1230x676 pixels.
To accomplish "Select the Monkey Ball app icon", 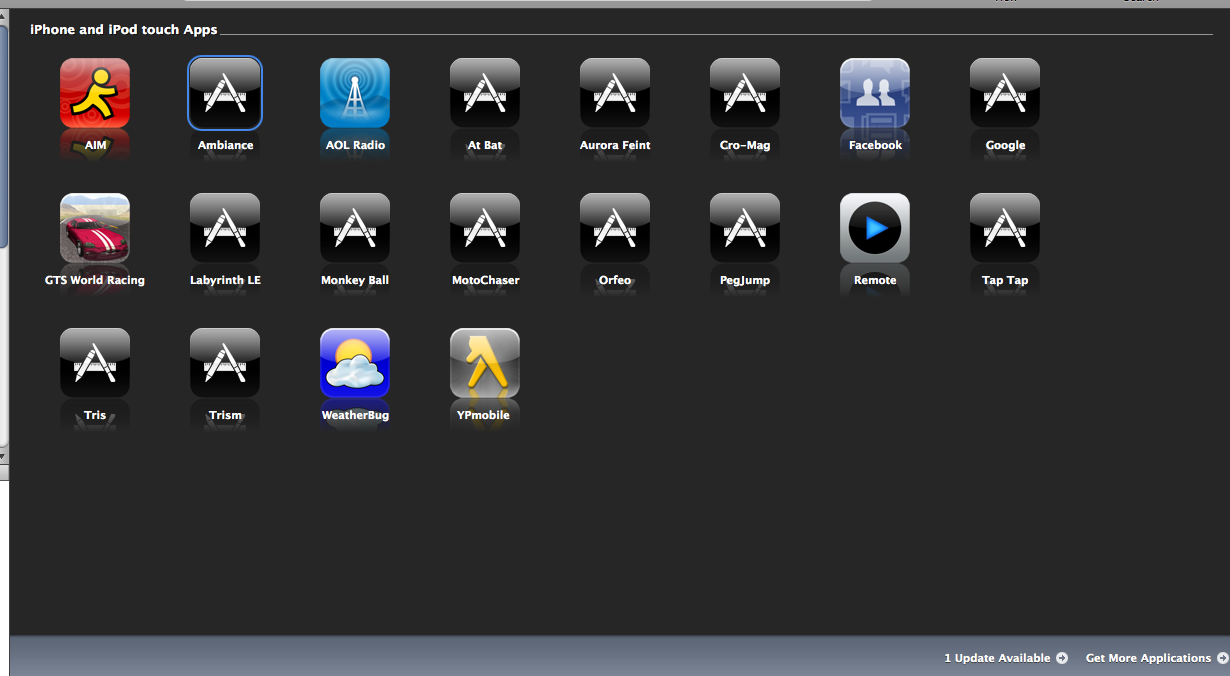I will point(355,228).
